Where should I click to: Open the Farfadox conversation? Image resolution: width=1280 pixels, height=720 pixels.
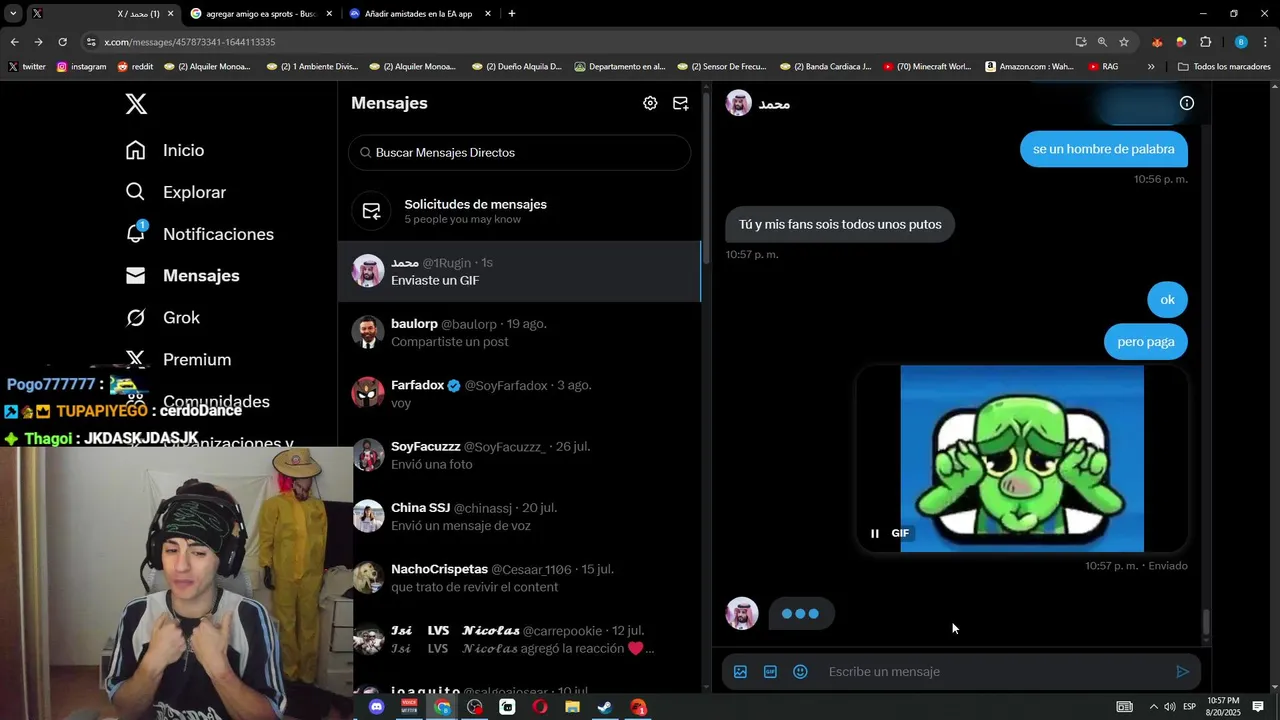519,393
